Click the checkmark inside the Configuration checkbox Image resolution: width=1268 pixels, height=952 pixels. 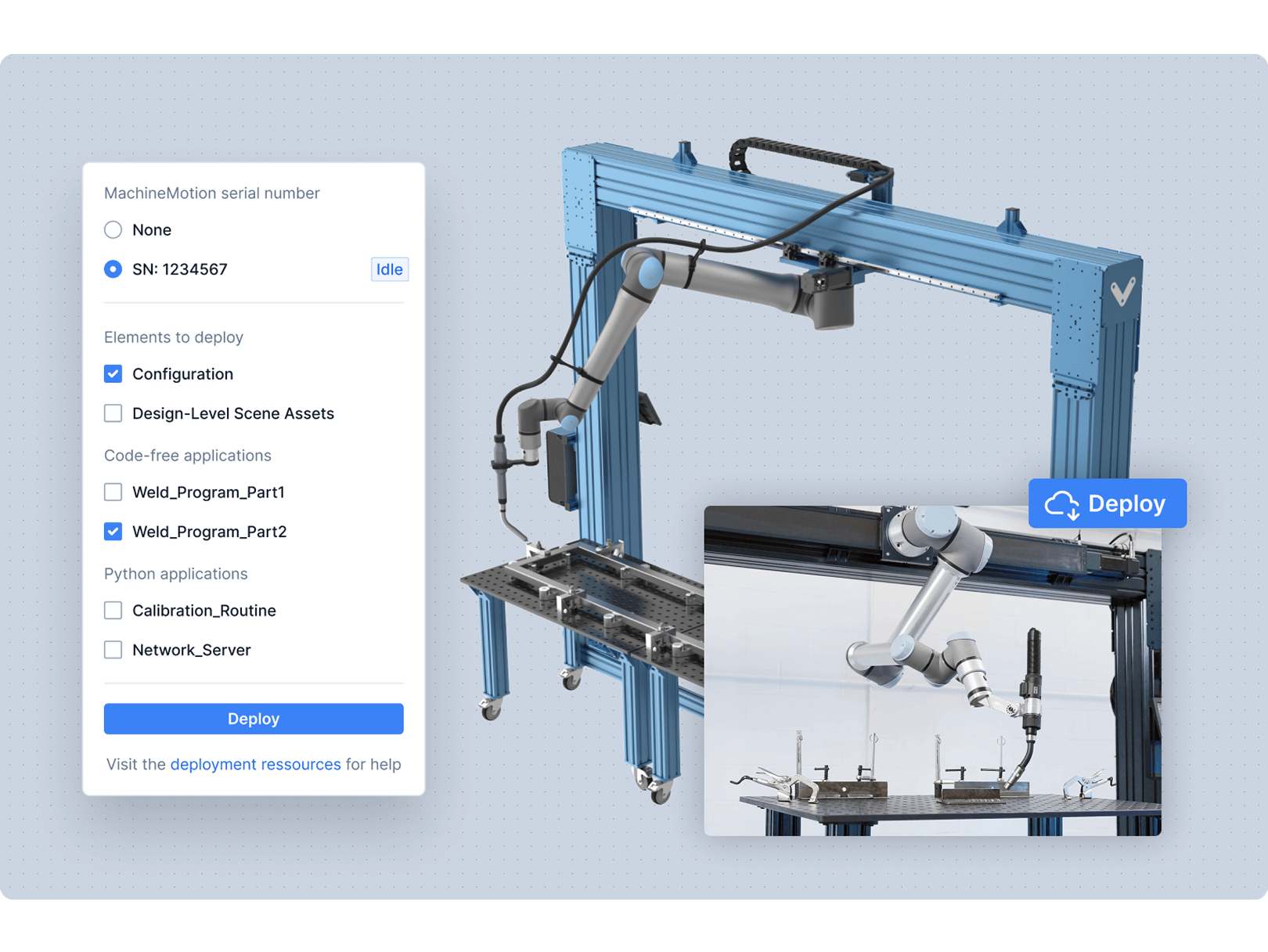click(113, 373)
